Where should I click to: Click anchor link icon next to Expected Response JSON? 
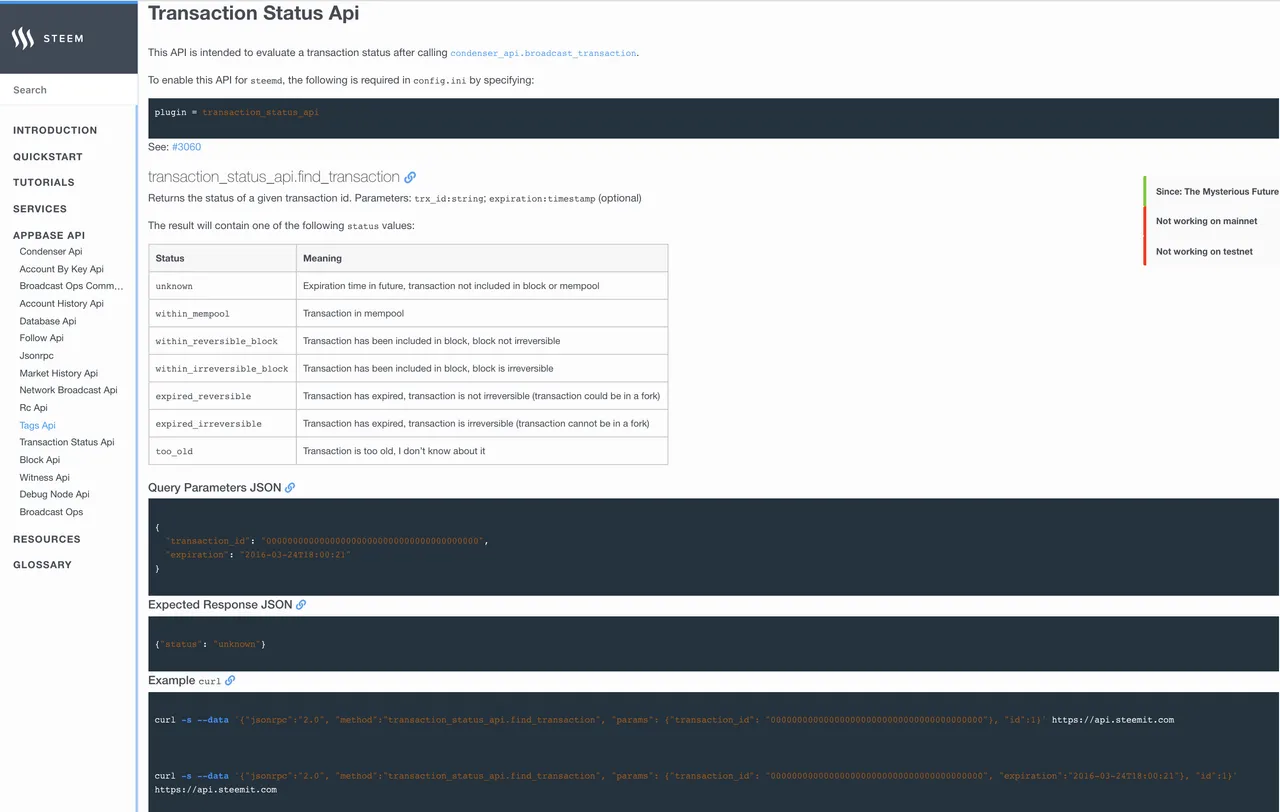pyautogui.click(x=301, y=604)
